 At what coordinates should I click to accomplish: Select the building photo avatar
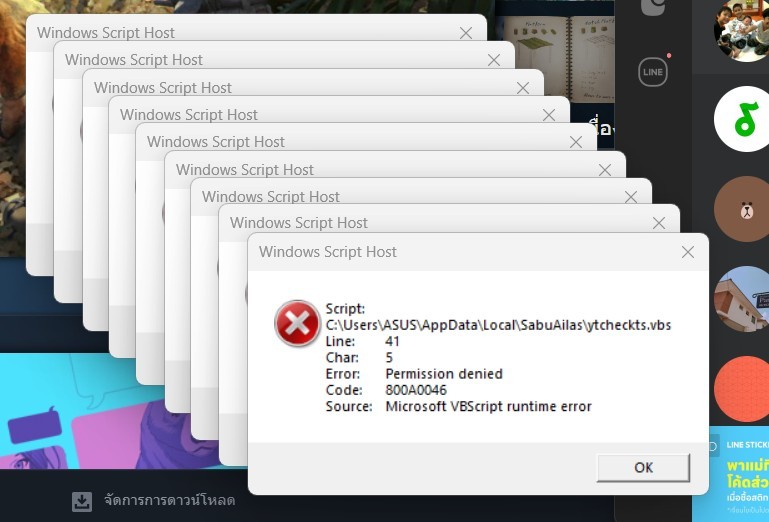(x=743, y=299)
